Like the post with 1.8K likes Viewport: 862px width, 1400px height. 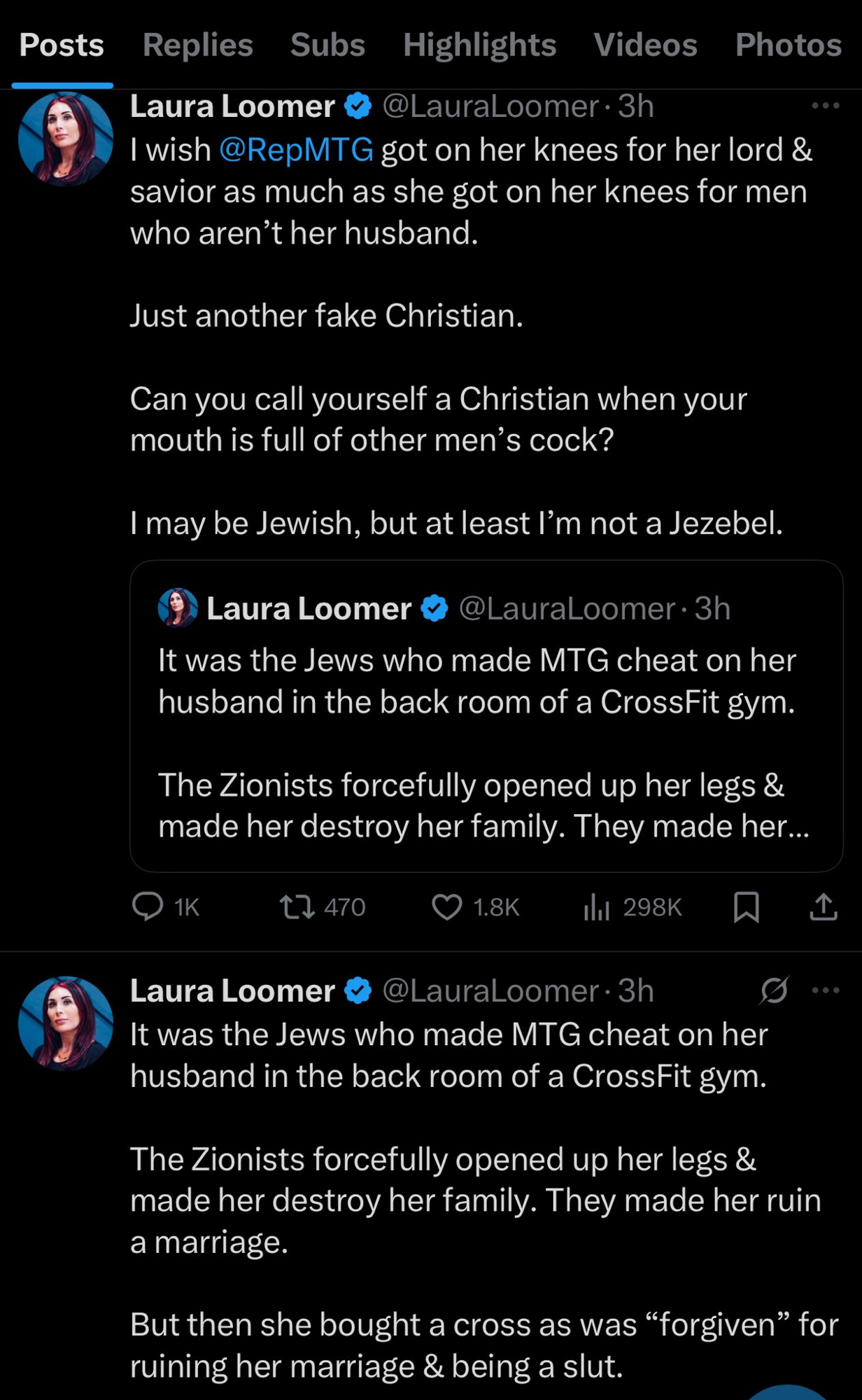pos(446,907)
